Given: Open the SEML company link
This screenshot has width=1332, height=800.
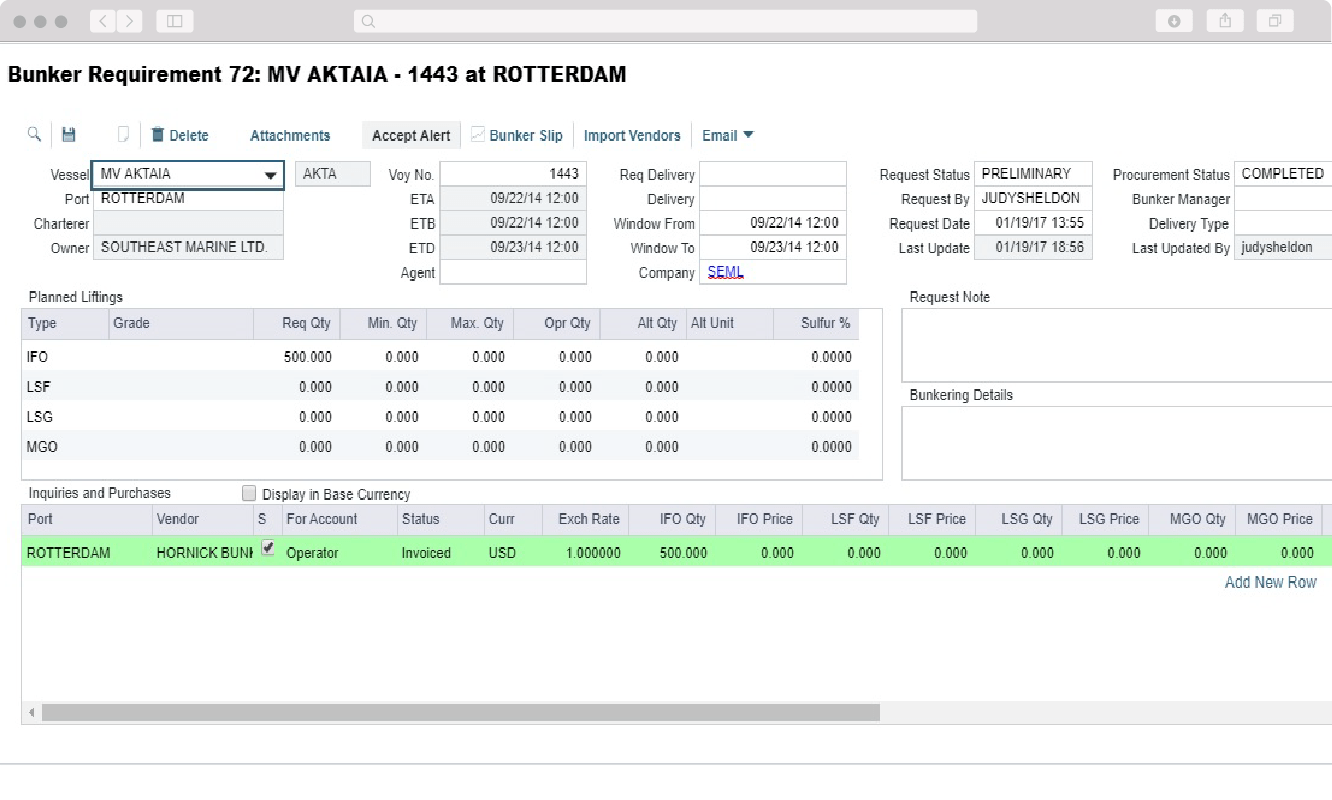Looking at the screenshot, I should pos(726,271).
